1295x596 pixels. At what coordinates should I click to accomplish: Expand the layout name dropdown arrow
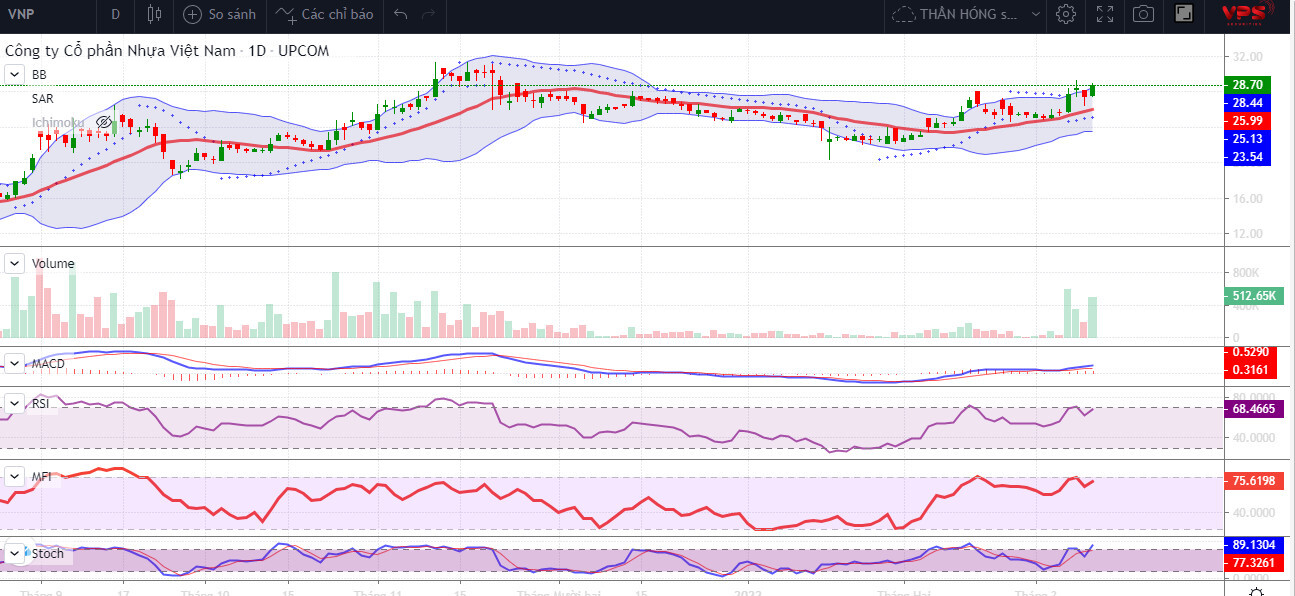click(x=1034, y=15)
